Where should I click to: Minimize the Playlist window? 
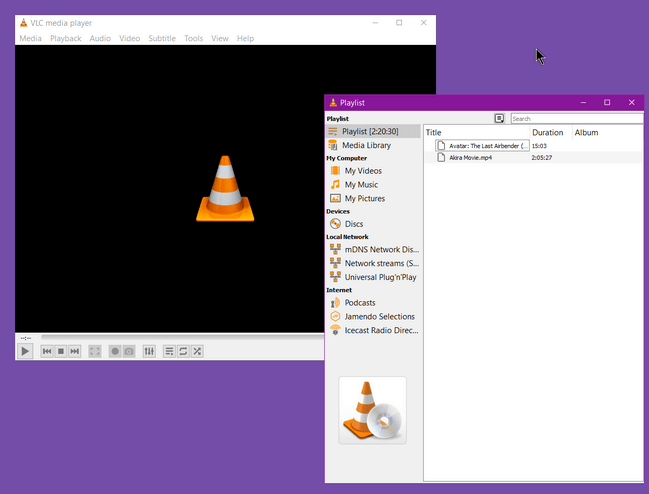pyautogui.click(x=583, y=102)
